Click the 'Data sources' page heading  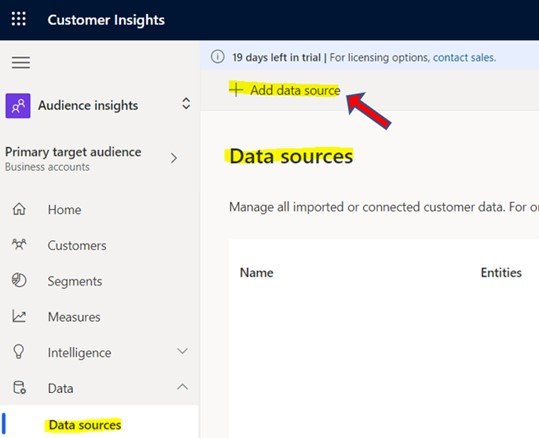(291, 156)
